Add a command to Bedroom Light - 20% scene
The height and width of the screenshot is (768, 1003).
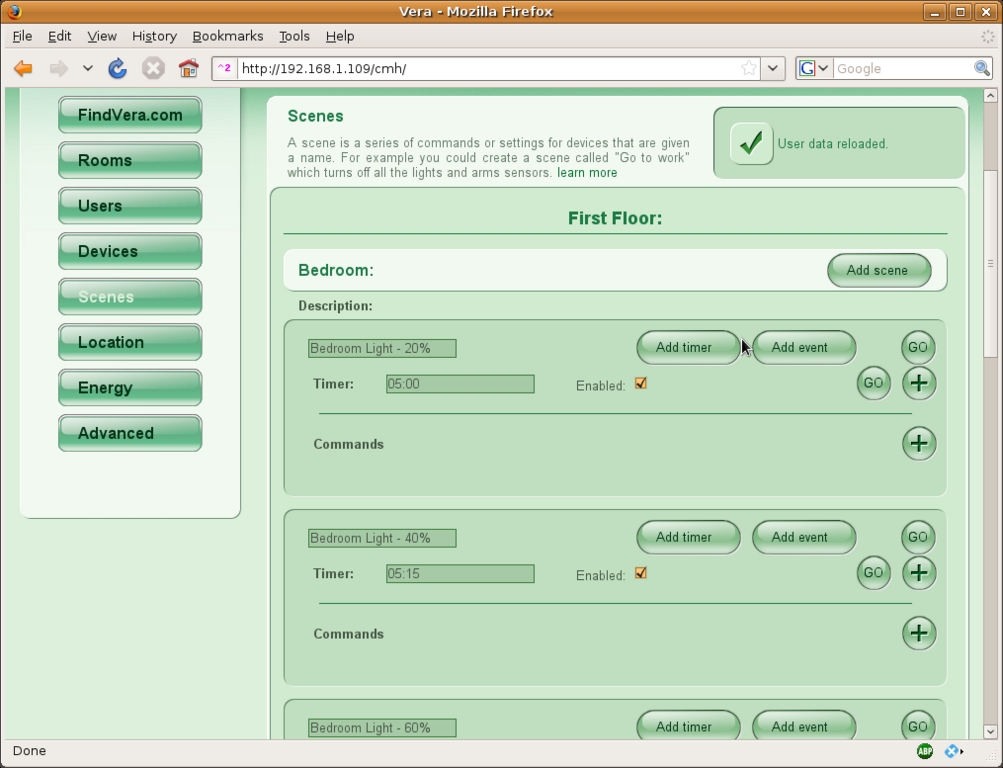click(918, 443)
